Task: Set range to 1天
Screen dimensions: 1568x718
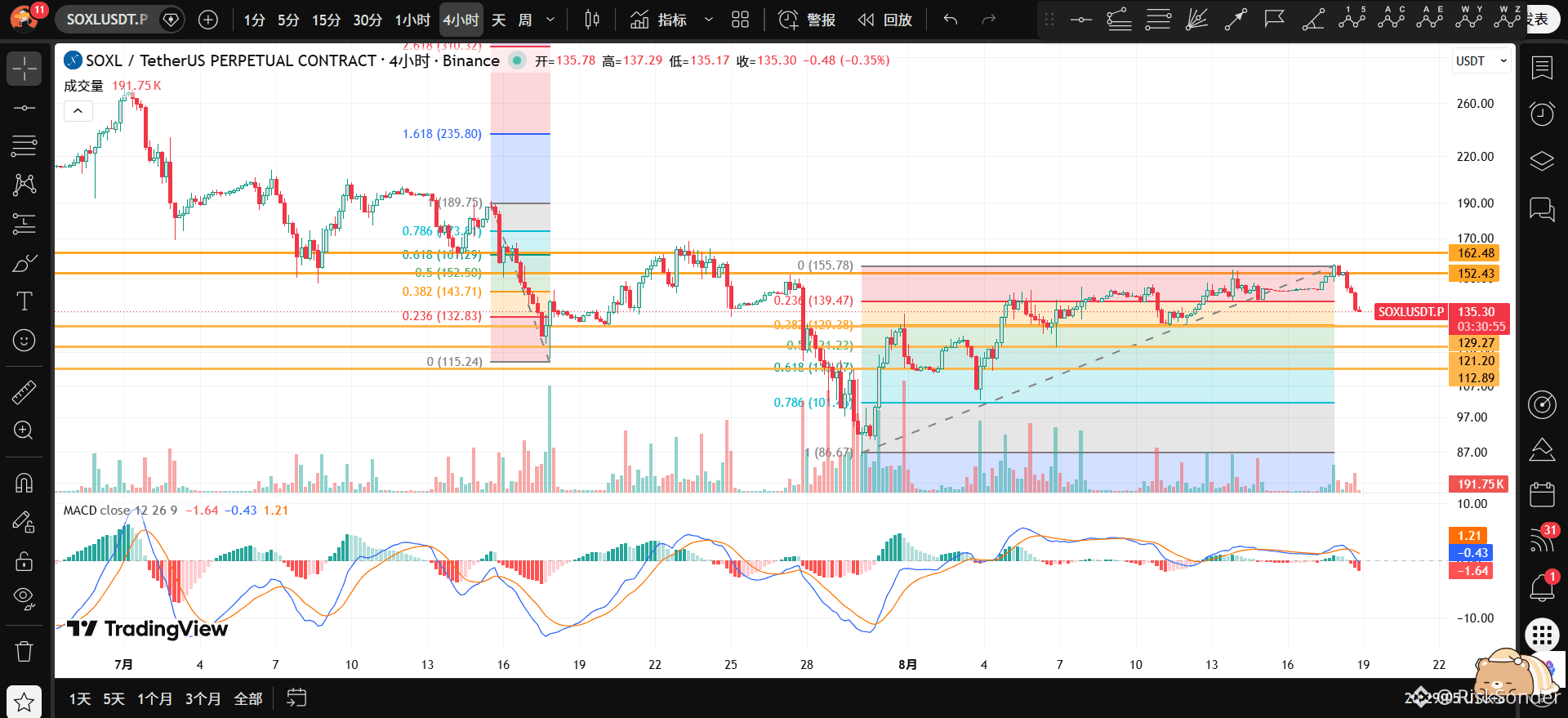Action: 80,699
